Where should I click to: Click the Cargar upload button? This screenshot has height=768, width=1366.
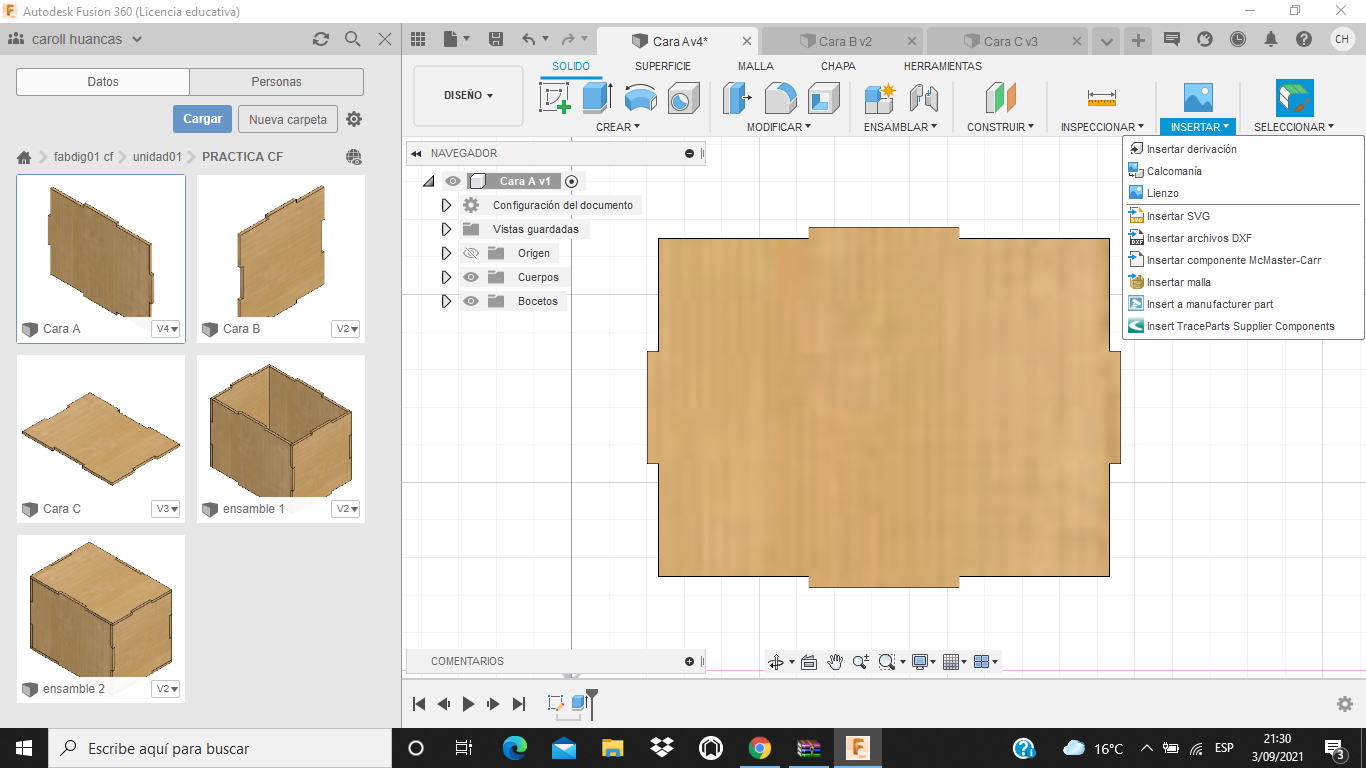202,119
